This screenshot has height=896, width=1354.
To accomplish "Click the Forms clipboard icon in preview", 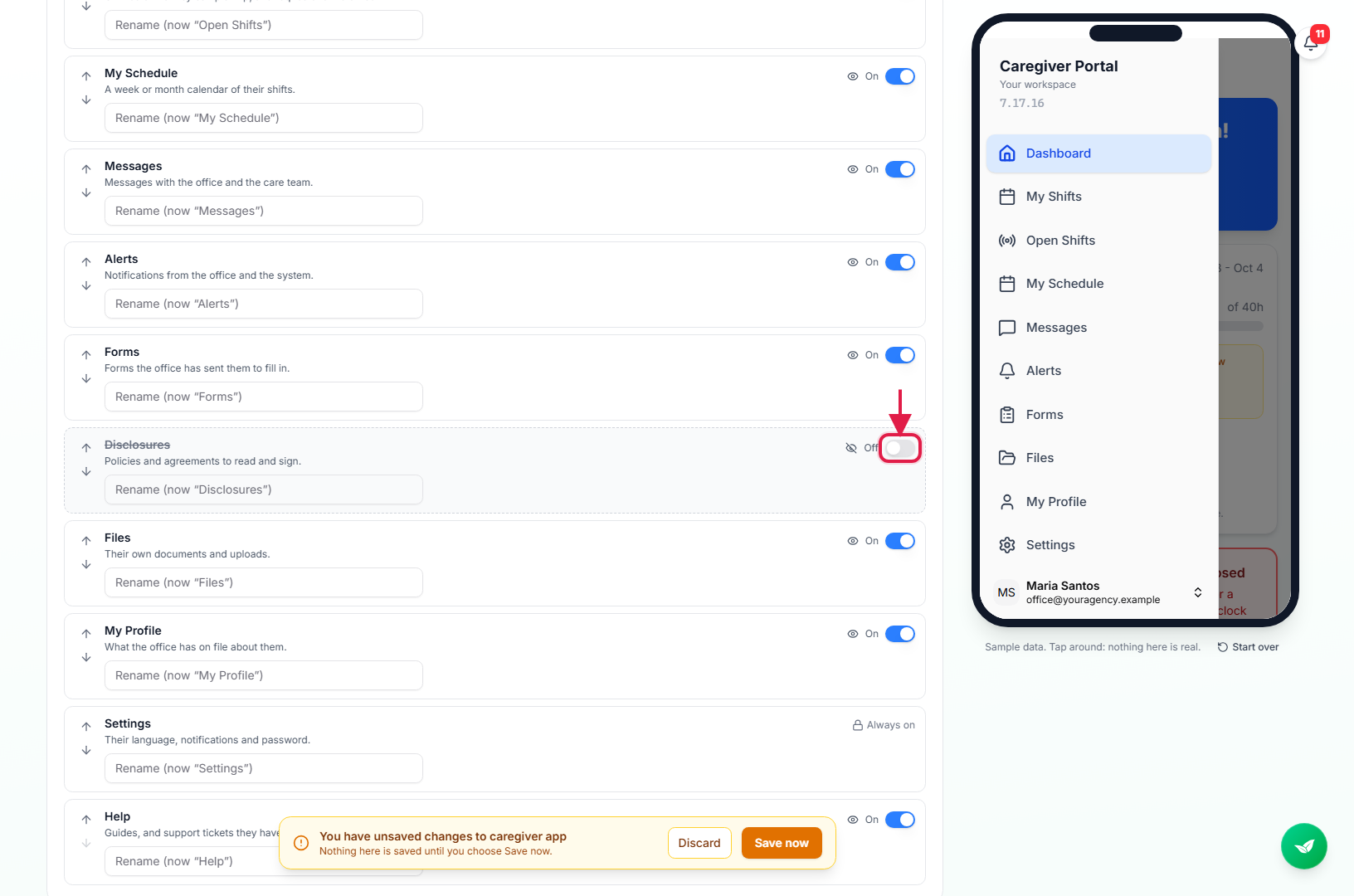I will [1007, 415].
